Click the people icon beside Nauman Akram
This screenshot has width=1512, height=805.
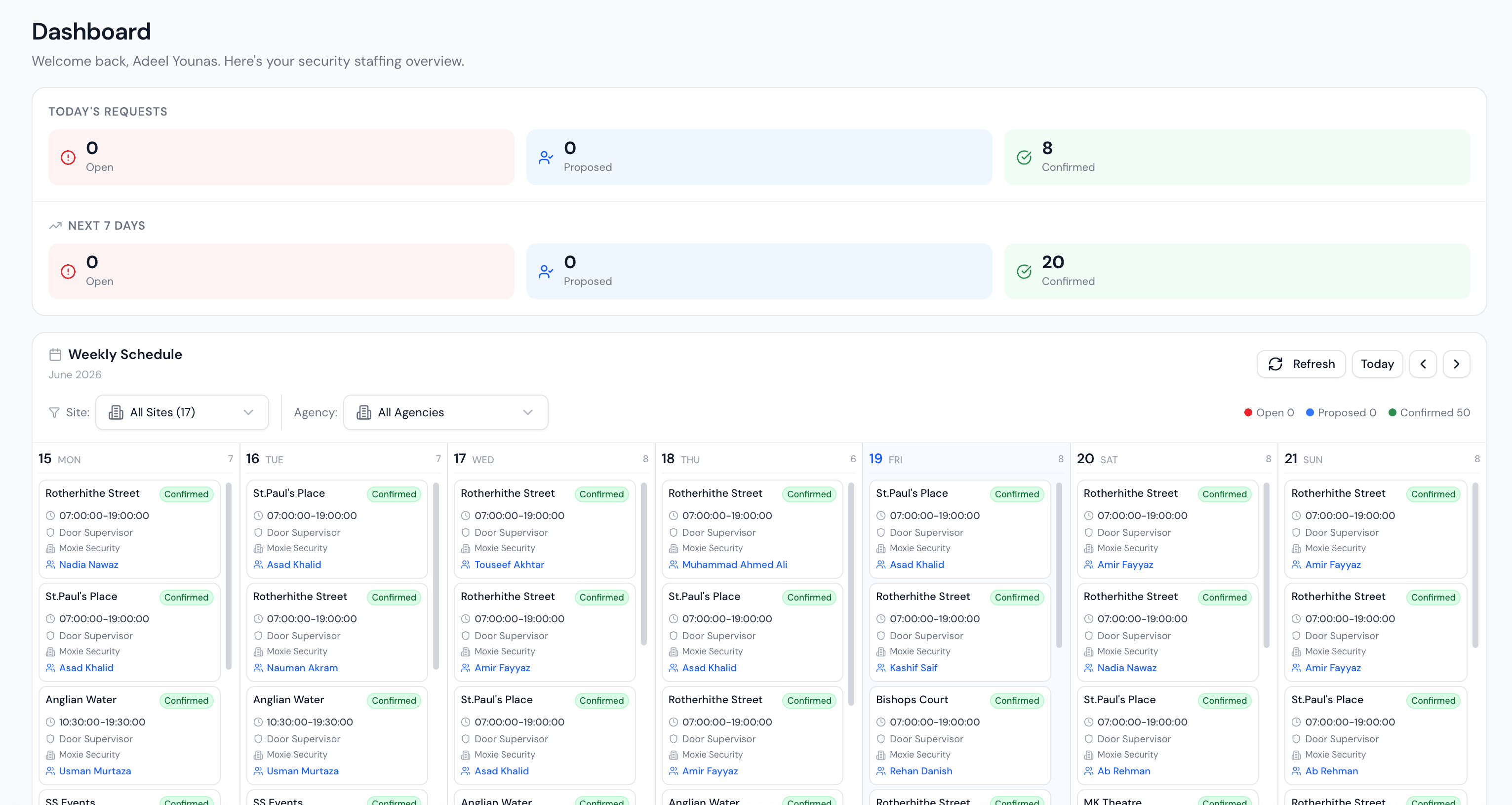[x=258, y=668]
